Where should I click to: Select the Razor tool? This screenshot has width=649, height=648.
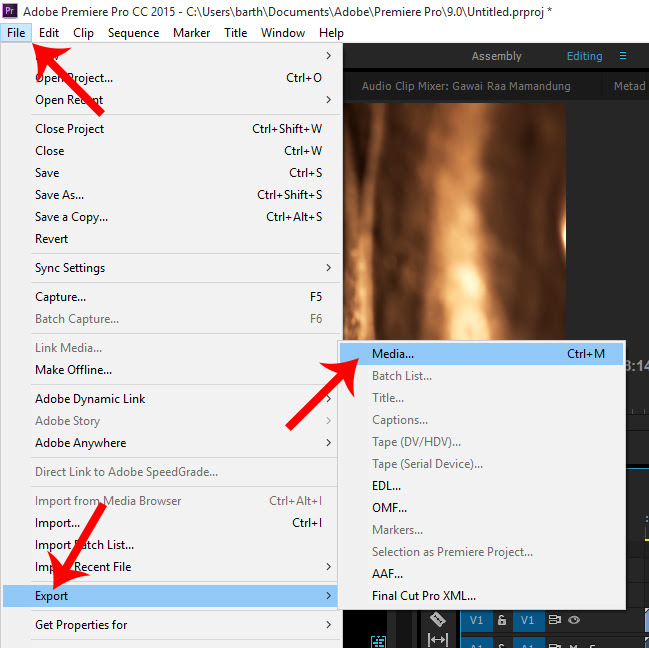tap(437, 619)
